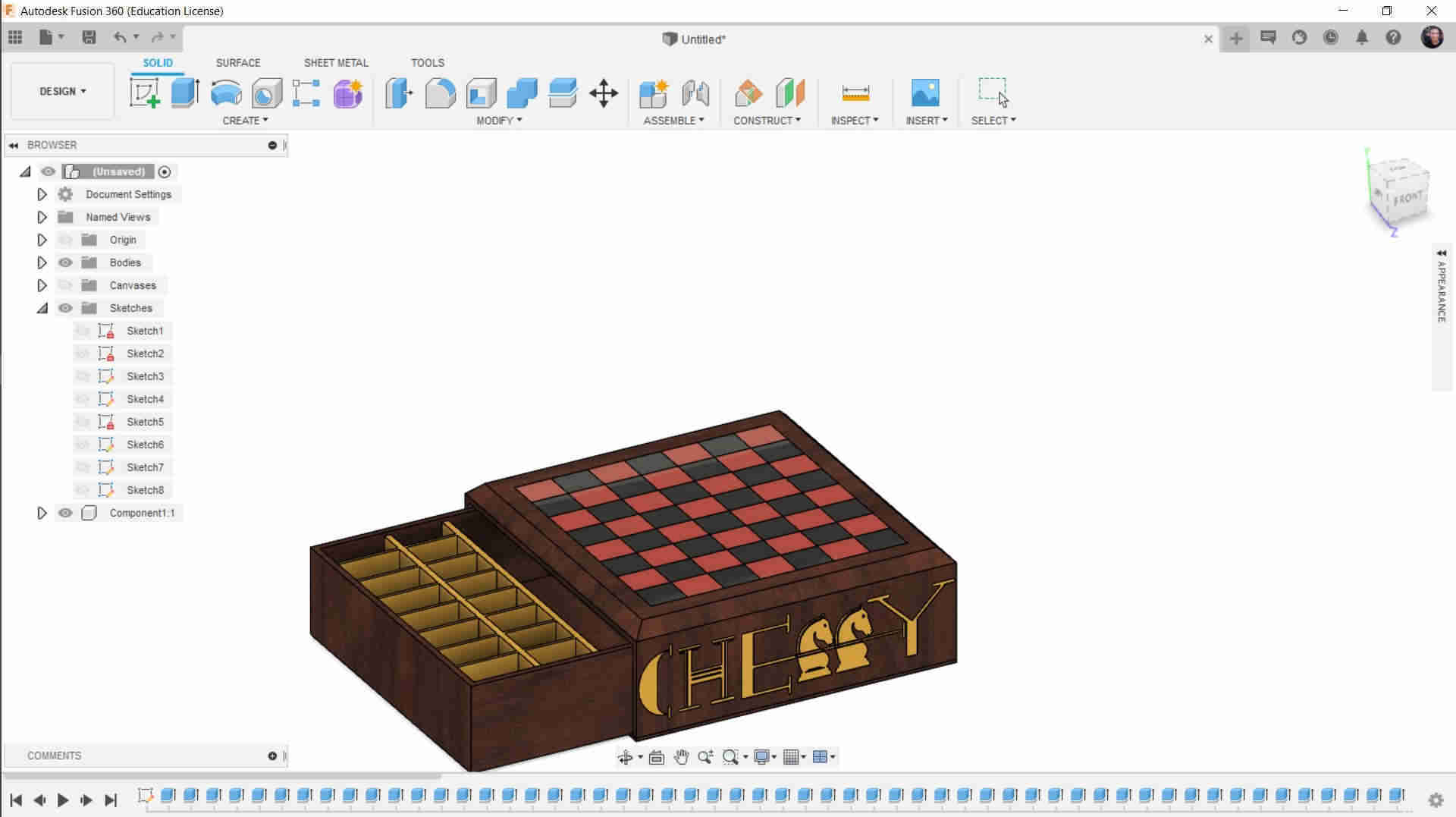
Task: Click the ViewCube FRONT face
Action: click(x=1407, y=199)
